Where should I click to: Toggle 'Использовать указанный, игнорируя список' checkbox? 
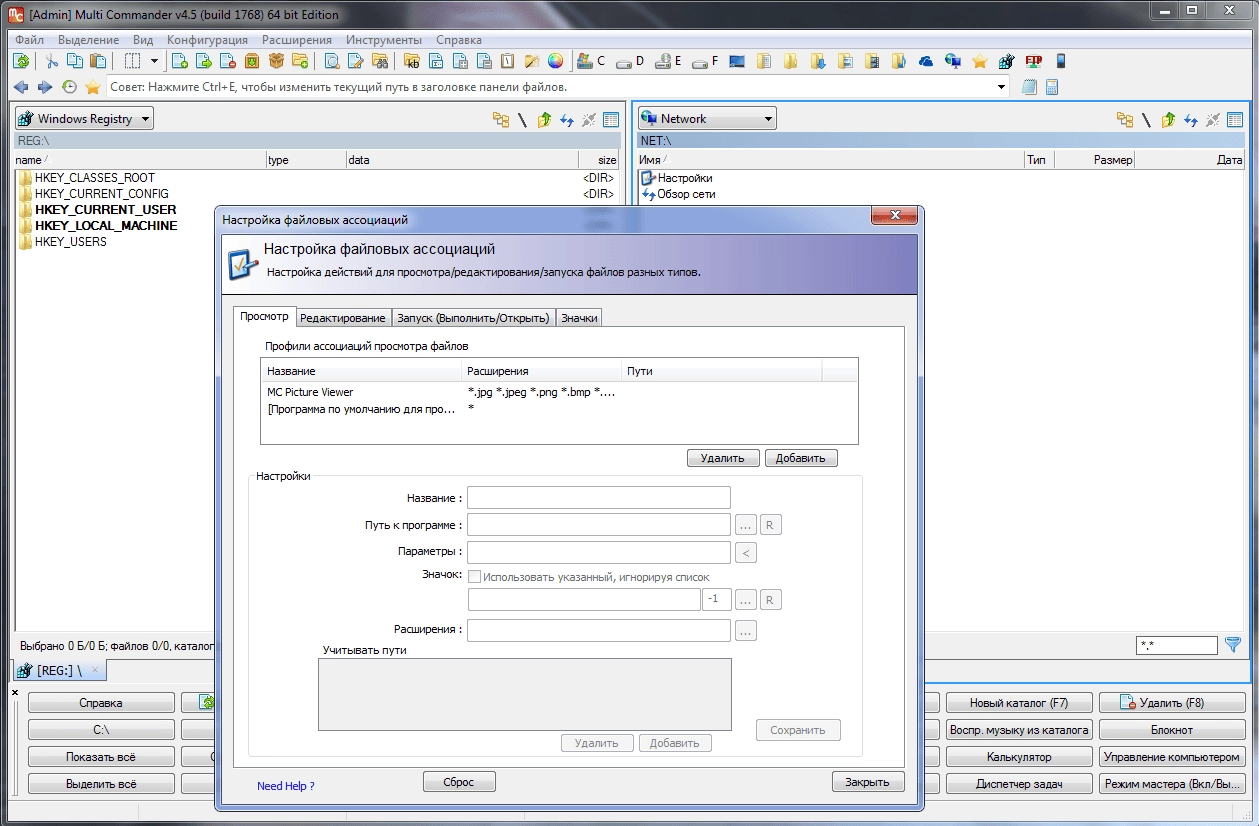pyautogui.click(x=475, y=577)
